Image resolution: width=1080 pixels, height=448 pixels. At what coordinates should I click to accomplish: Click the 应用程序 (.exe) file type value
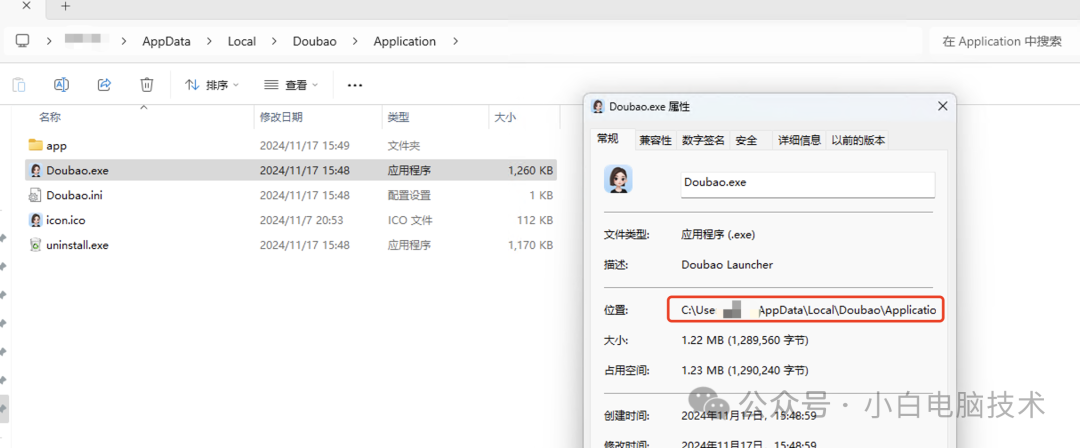[x=718, y=234]
